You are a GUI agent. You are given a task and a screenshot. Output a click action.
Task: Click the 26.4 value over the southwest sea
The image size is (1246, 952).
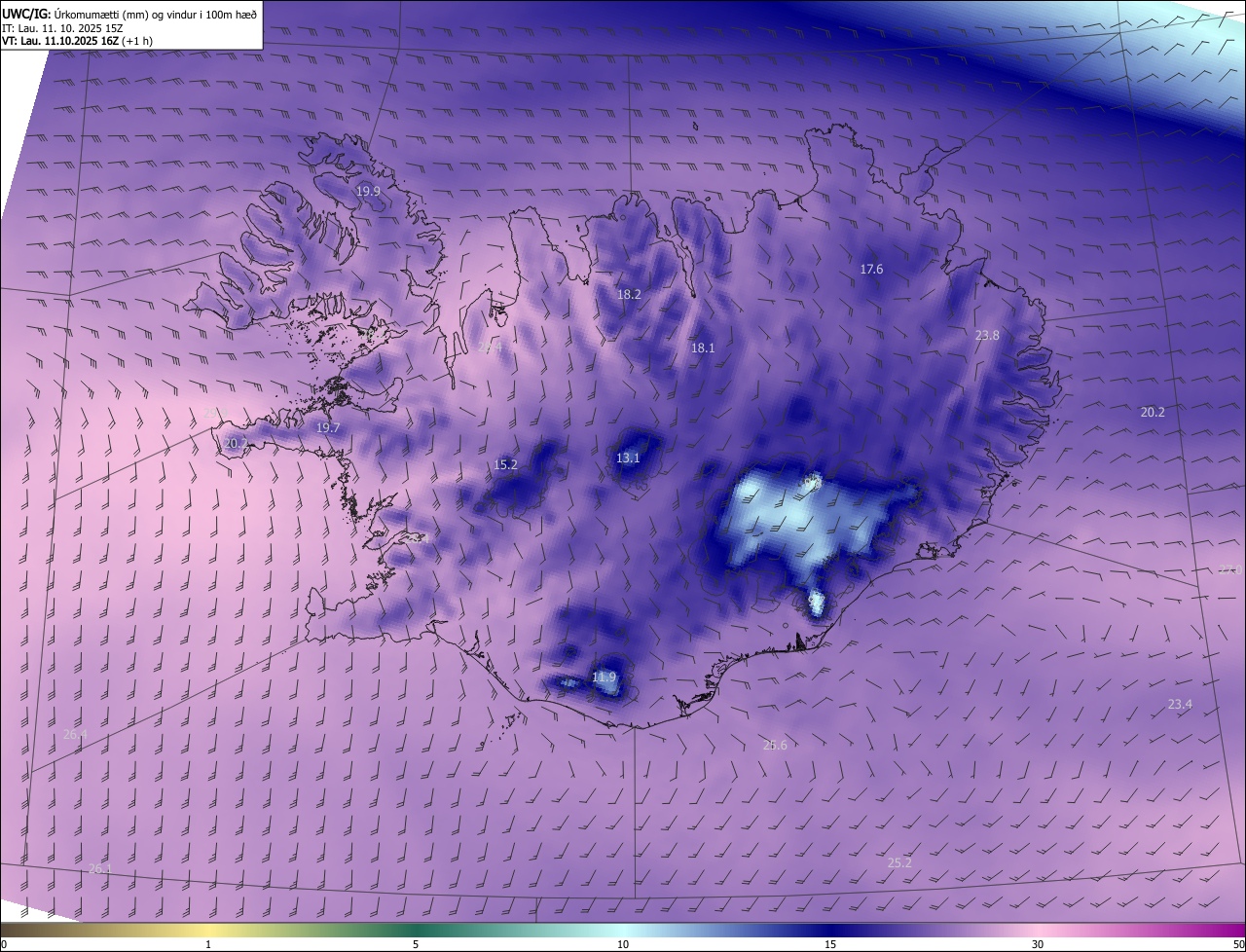coord(75,734)
